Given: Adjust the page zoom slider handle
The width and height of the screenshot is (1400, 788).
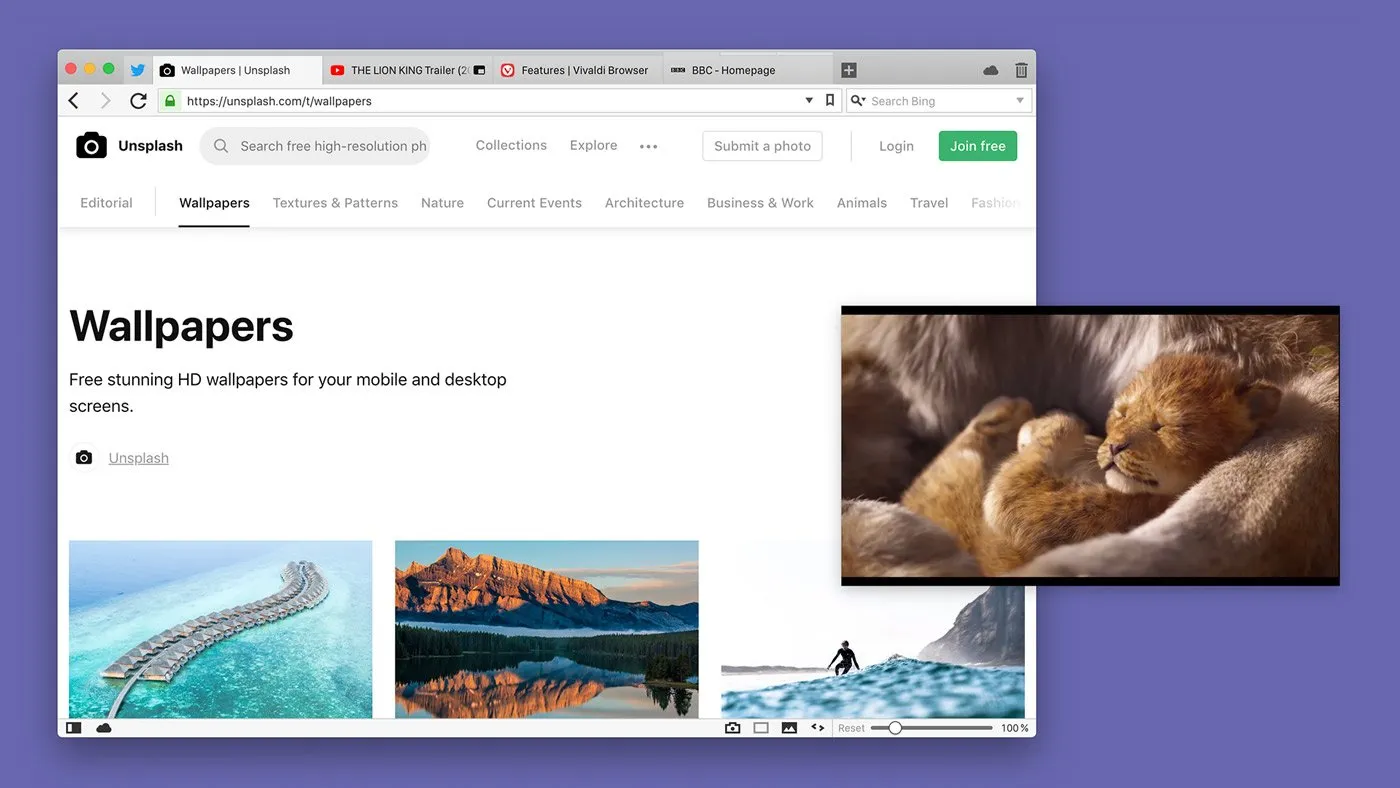Looking at the screenshot, I should 895,728.
